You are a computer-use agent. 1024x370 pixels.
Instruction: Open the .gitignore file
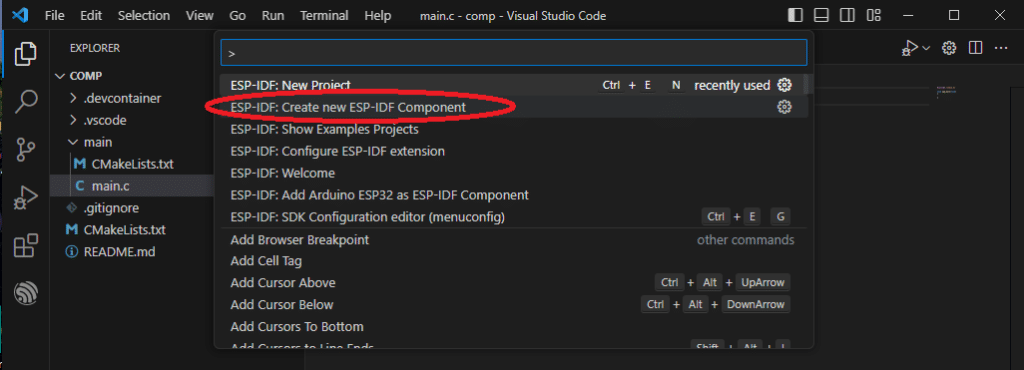click(x=132, y=208)
